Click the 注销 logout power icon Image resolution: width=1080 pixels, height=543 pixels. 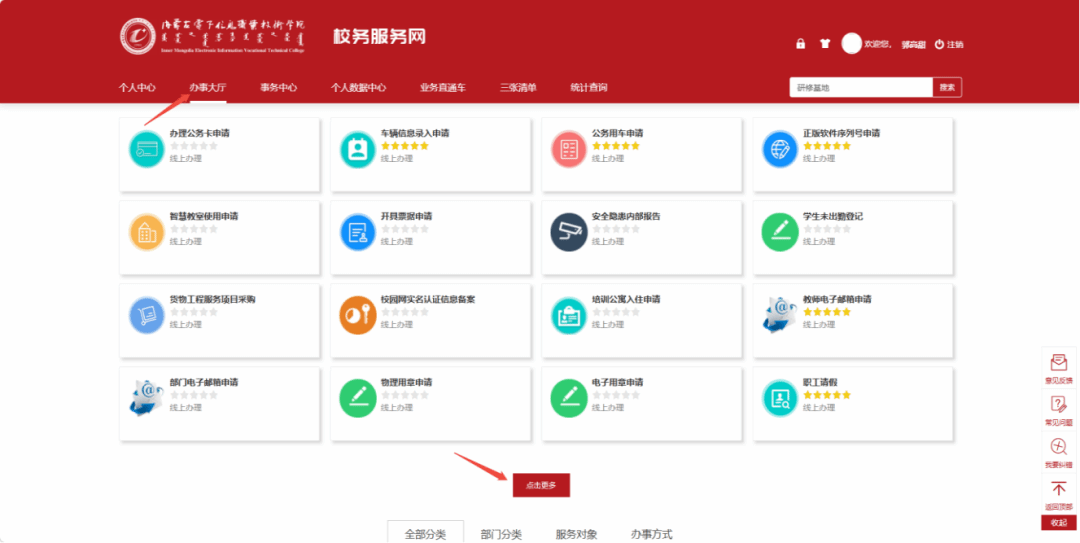939,44
